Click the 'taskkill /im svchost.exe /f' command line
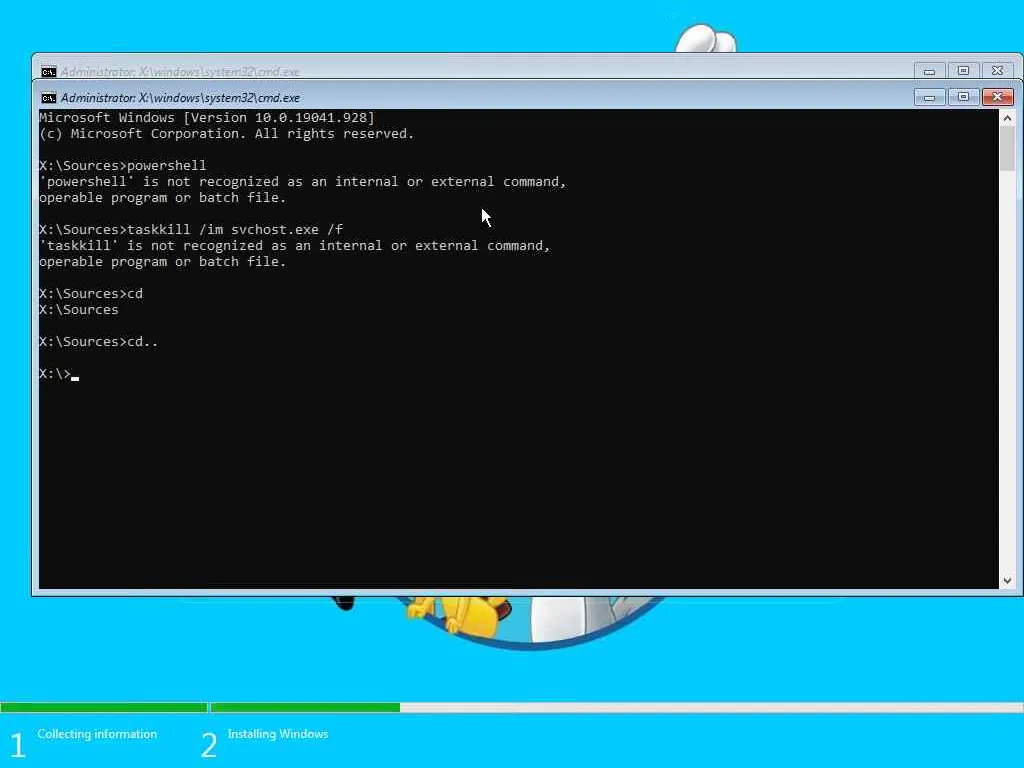The width and height of the screenshot is (1024, 768). [x=191, y=230]
